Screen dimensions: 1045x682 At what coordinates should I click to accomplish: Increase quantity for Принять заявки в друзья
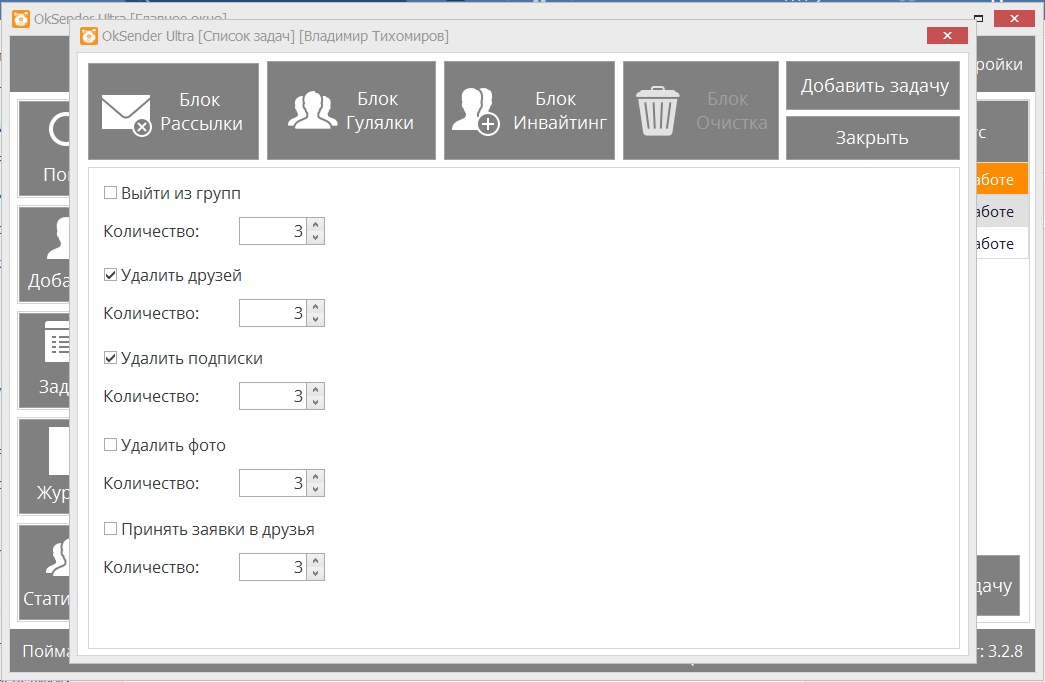coord(316,562)
